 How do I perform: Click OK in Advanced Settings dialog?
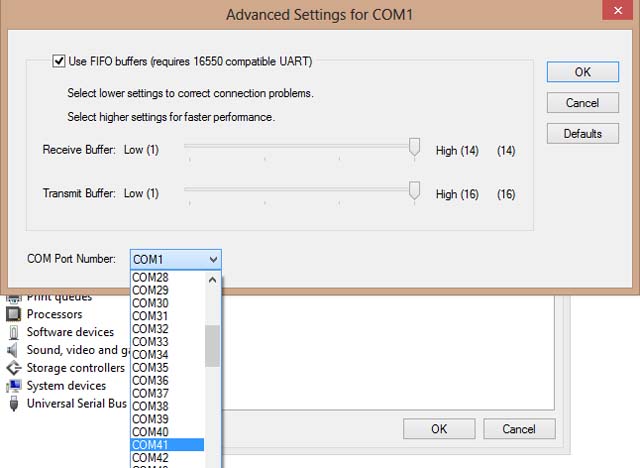pyautogui.click(x=582, y=72)
